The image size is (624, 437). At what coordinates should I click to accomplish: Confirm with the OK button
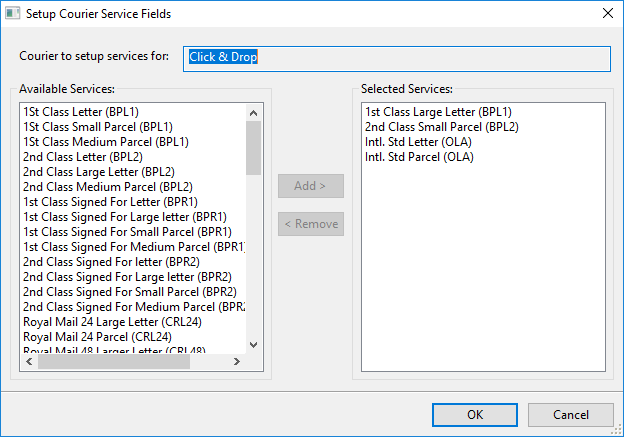474,414
